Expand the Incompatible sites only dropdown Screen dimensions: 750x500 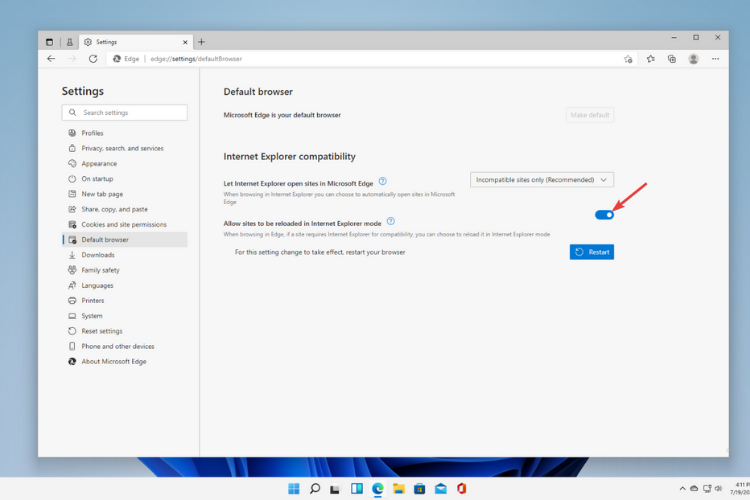[x=541, y=180]
